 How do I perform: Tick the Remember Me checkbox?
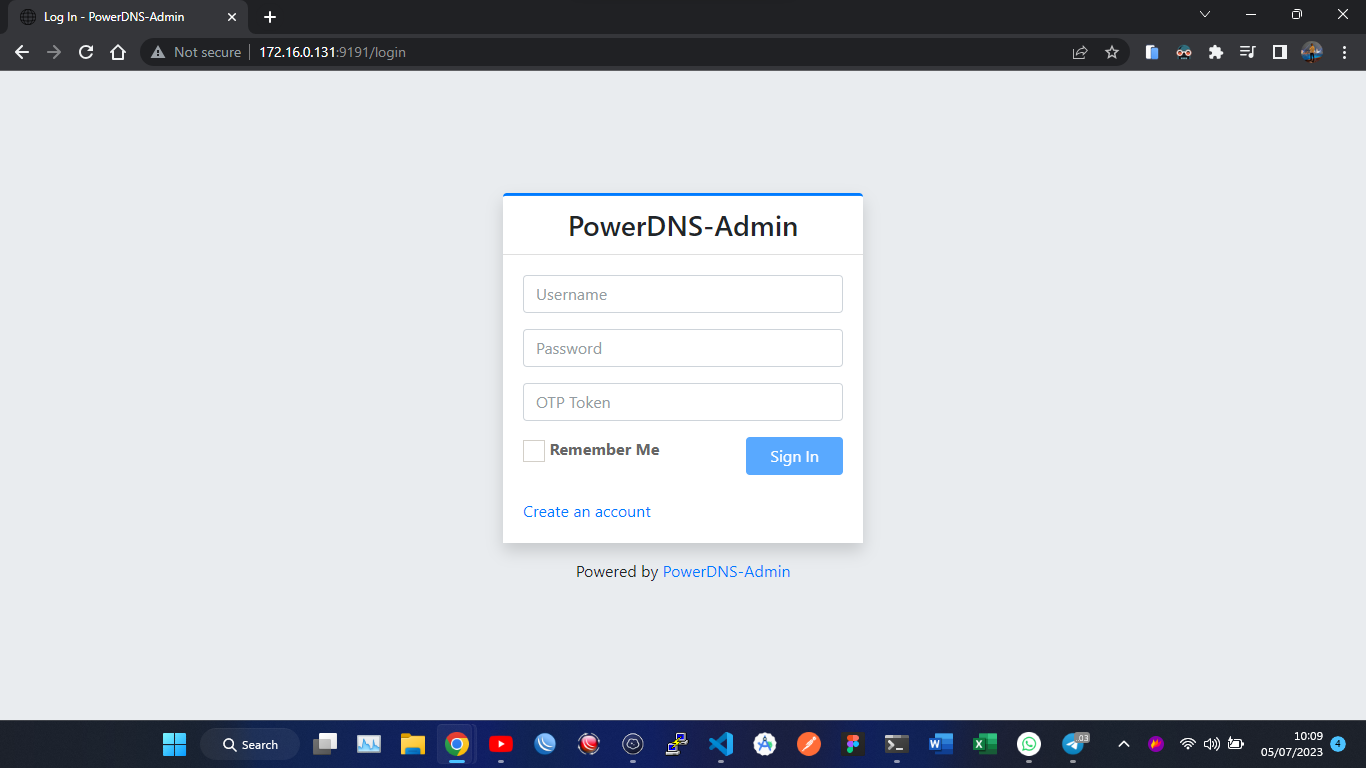click(x=534, y=451)
